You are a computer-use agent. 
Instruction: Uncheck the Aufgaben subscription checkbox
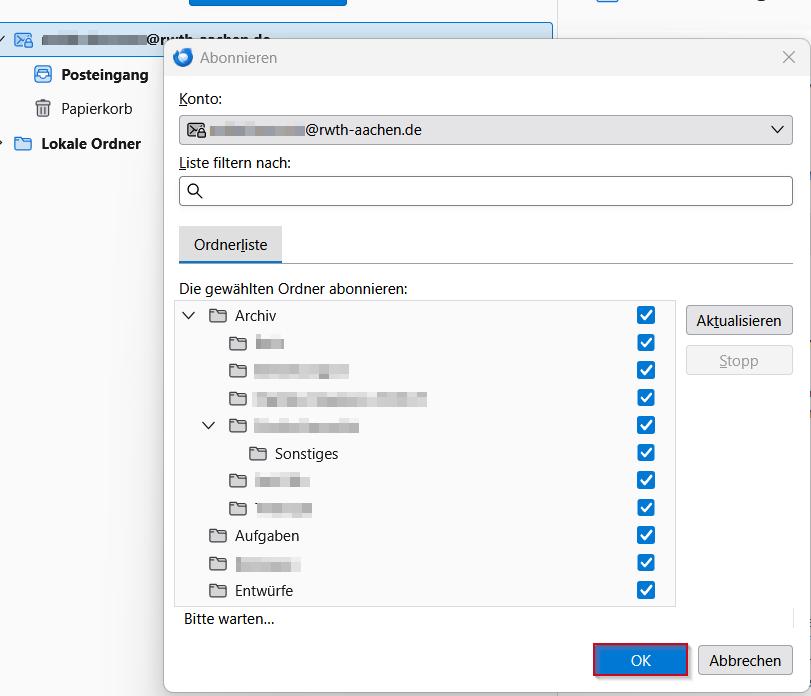[646, 535]
